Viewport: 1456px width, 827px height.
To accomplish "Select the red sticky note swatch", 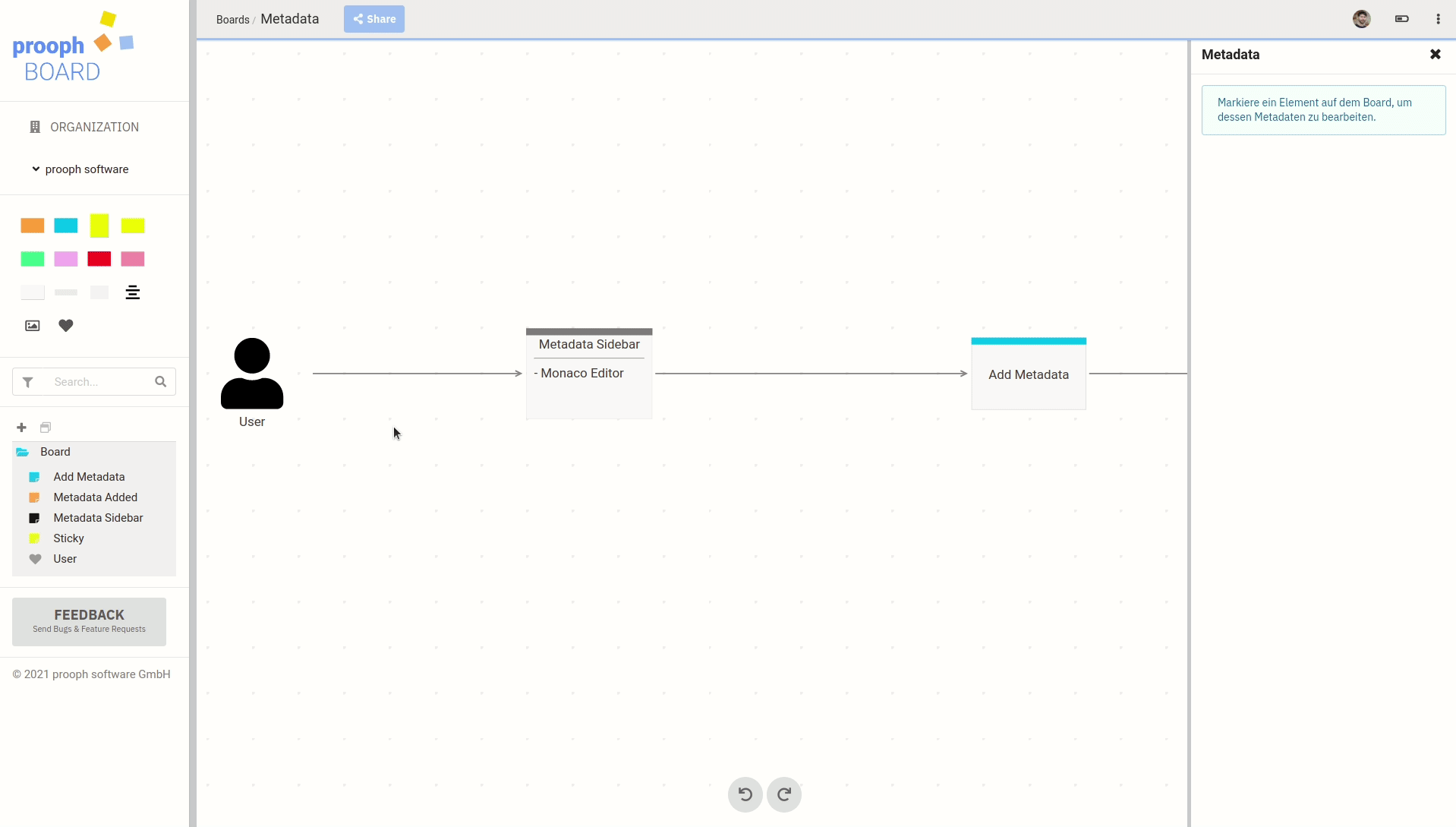I will point(99,259).
